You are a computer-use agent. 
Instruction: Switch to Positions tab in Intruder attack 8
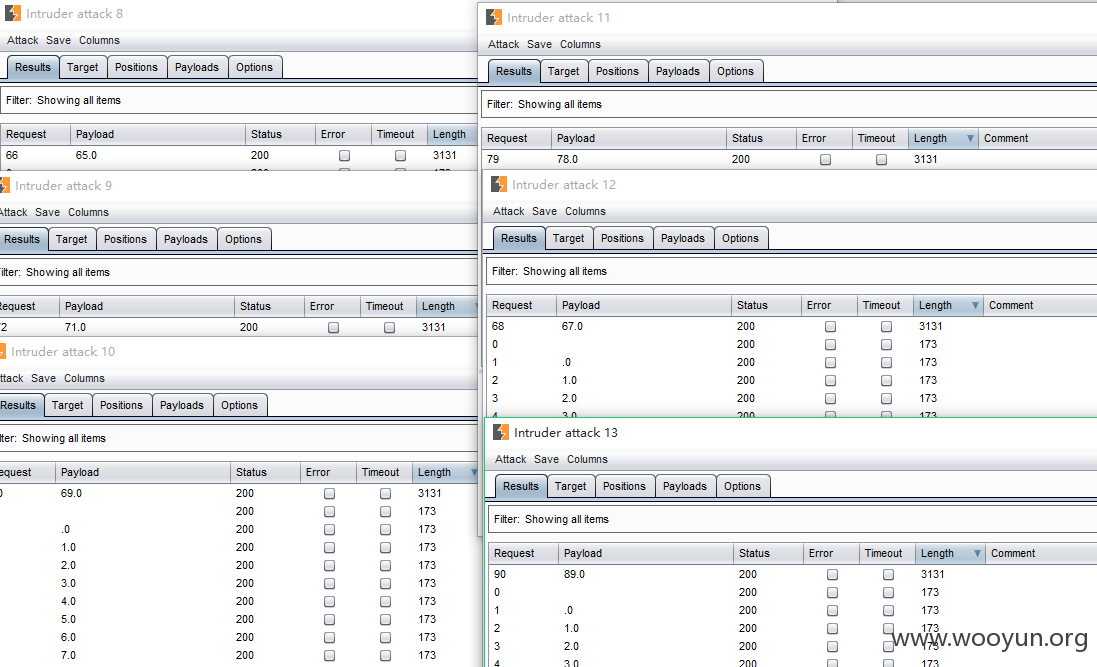(x=136, y=67)
